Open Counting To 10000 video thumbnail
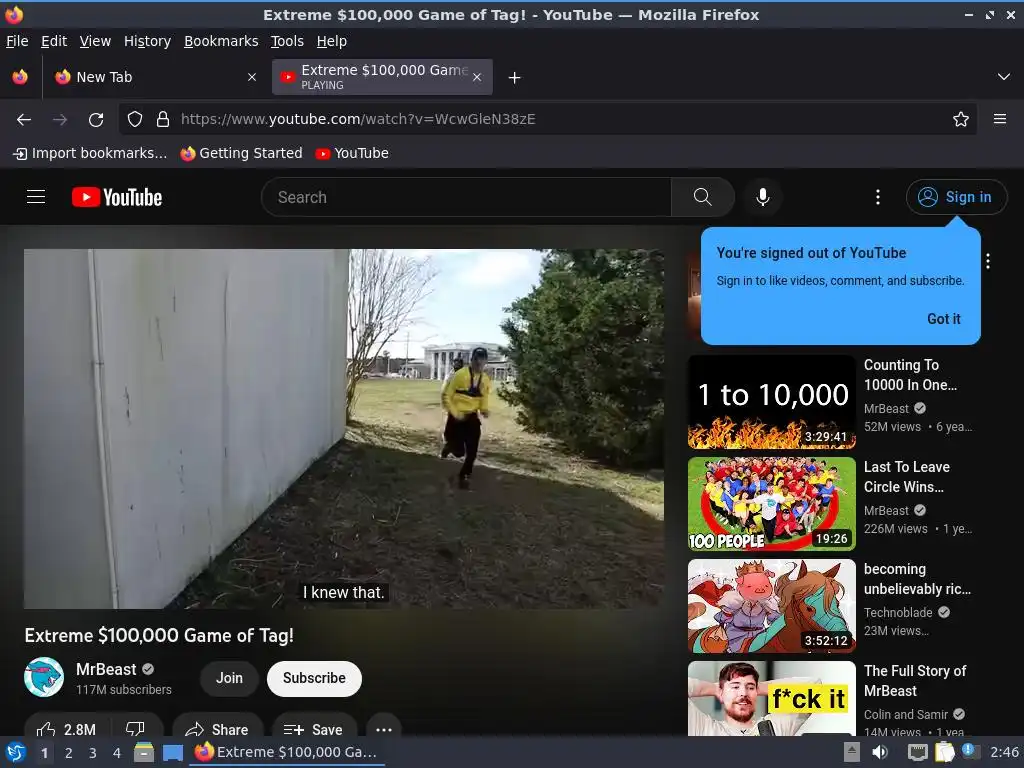Screen dimensions: 1024x768 click(771, 402)
